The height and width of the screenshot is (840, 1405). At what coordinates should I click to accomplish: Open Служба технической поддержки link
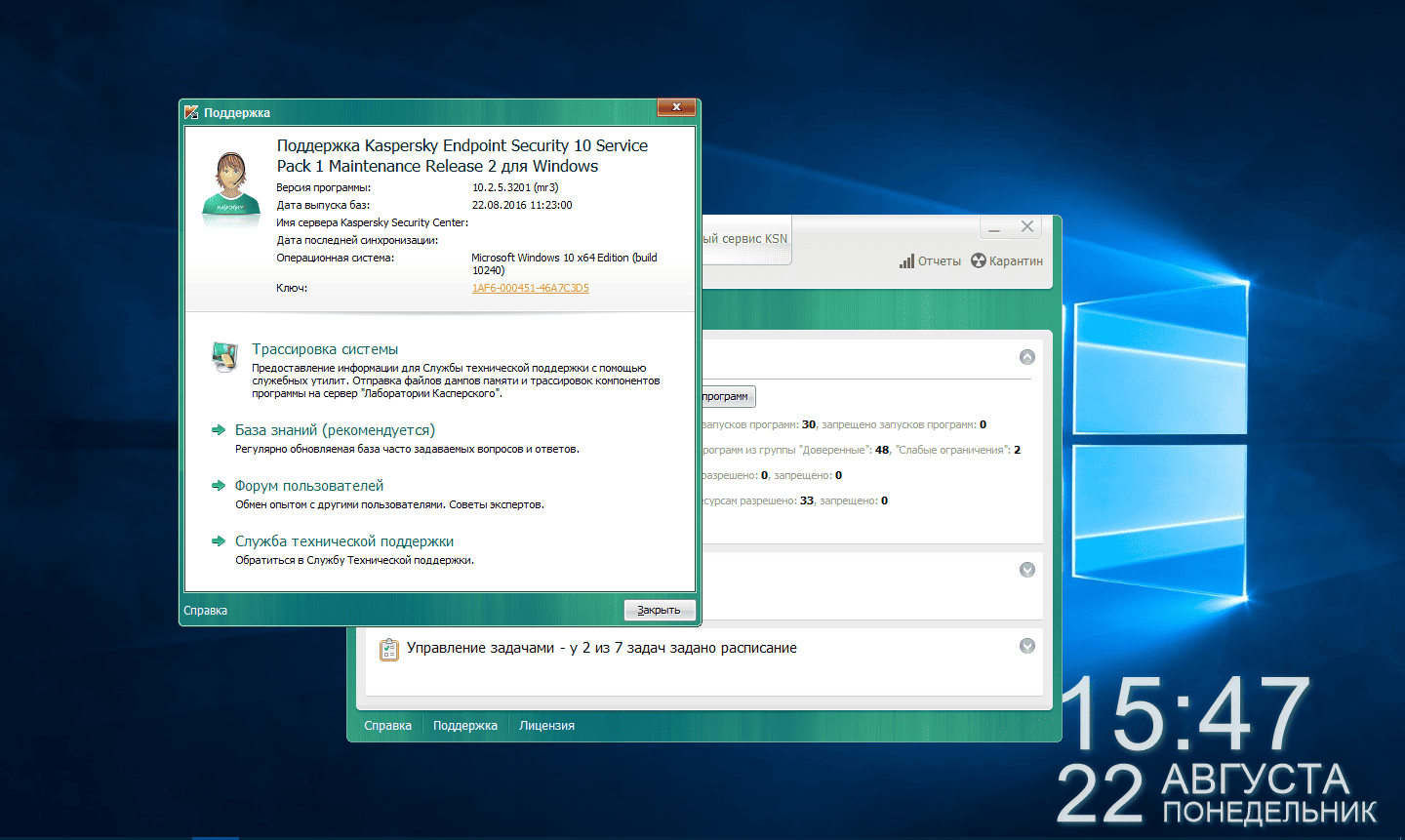pos(344,541)
